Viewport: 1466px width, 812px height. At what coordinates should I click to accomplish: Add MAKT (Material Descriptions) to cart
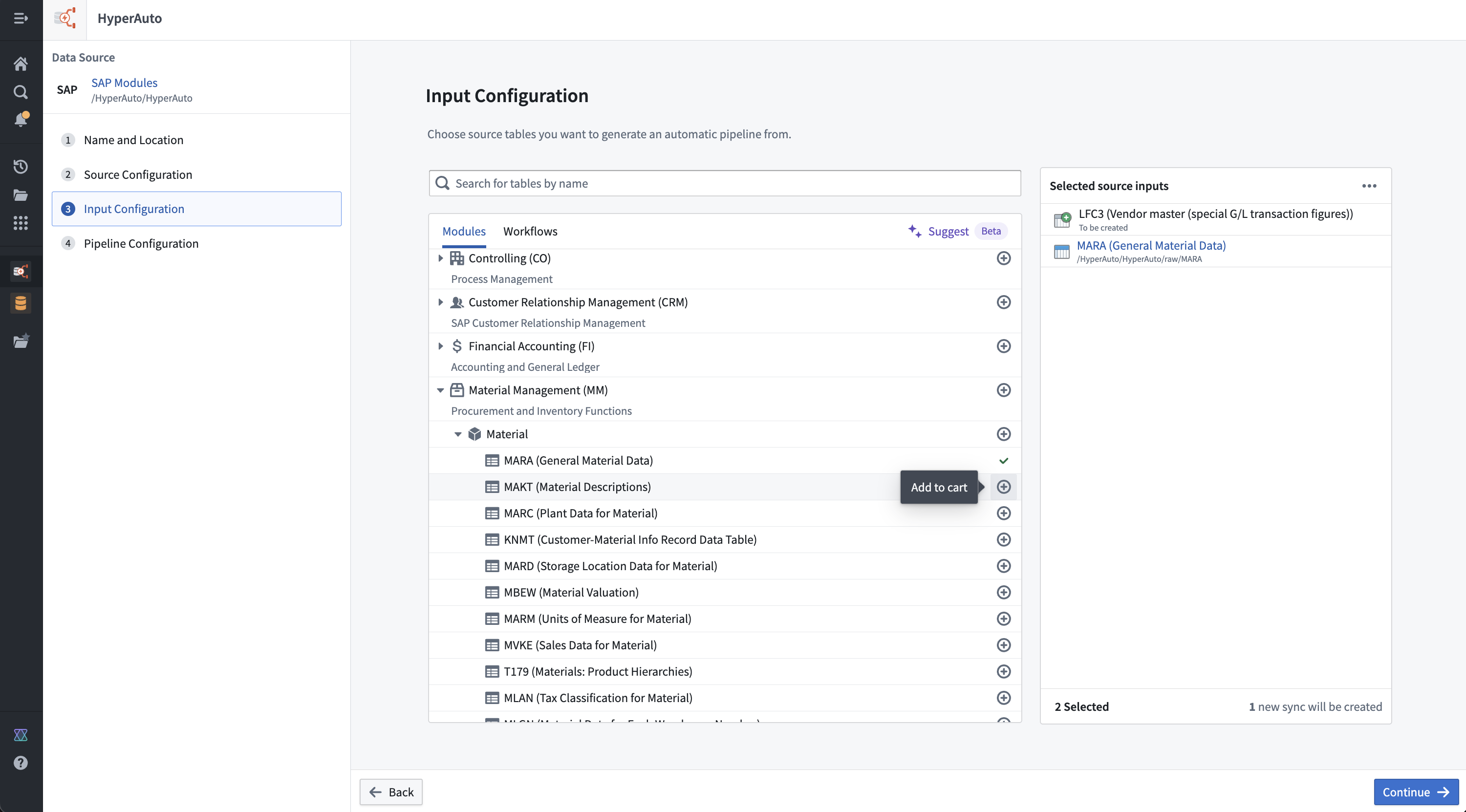coord(1003,487)
